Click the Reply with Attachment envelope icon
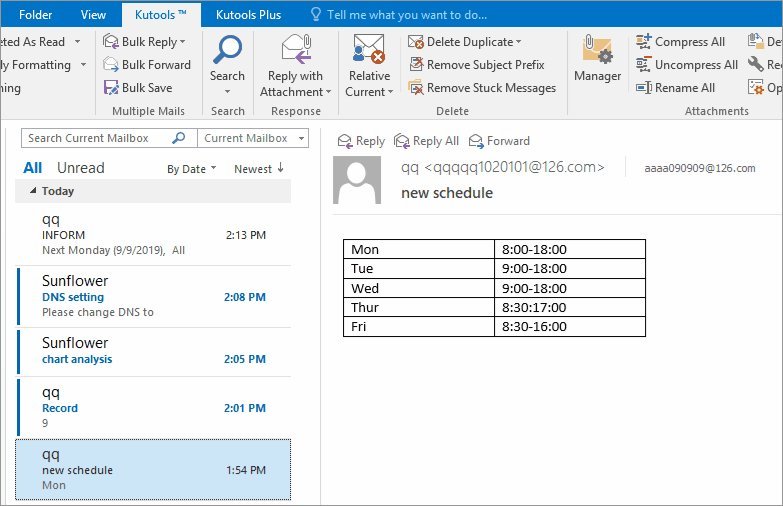 pyautogui.click(x=296, y=50)
